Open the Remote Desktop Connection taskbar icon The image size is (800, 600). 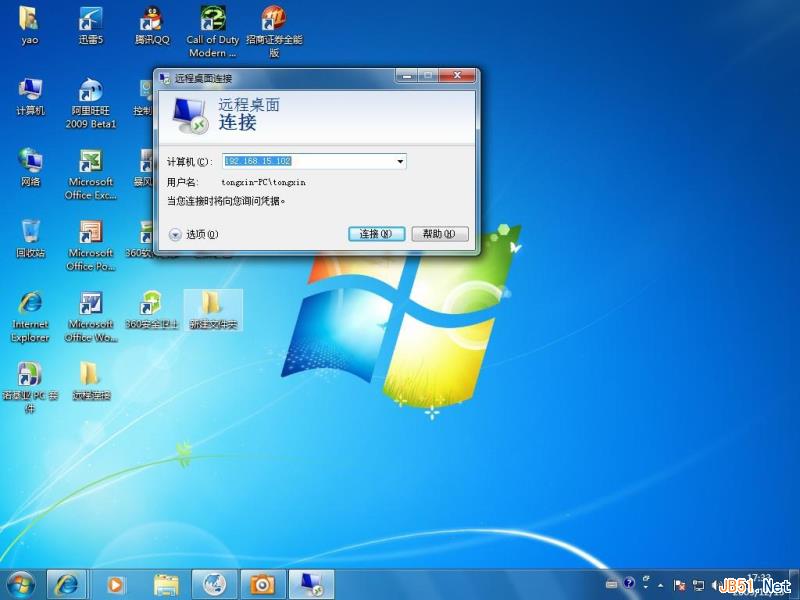[x=310, y=583]
